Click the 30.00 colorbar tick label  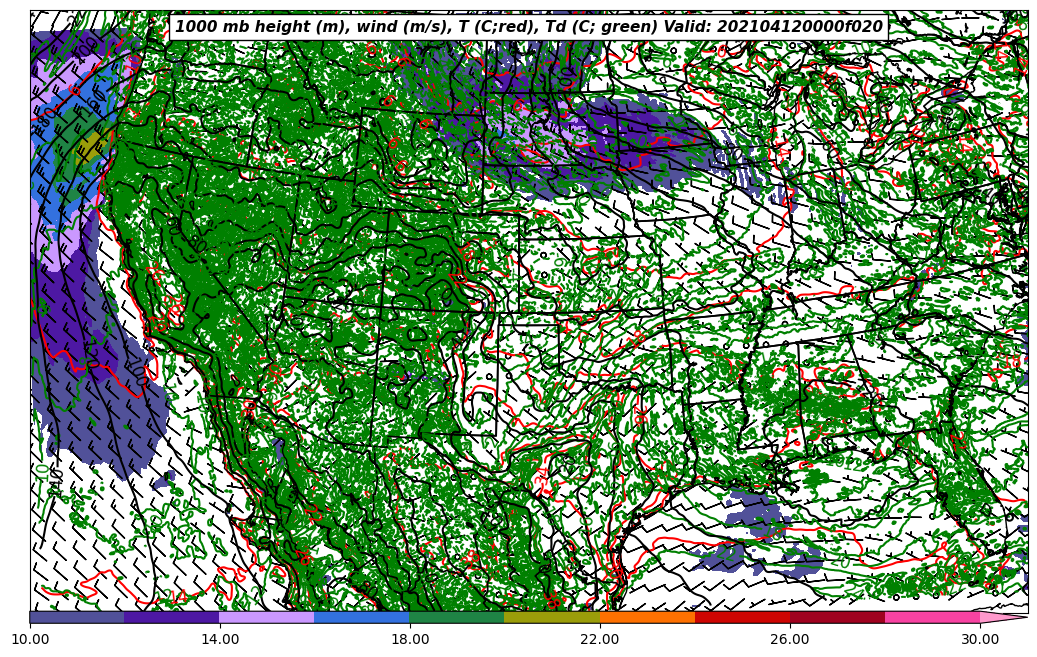[980, 639]
